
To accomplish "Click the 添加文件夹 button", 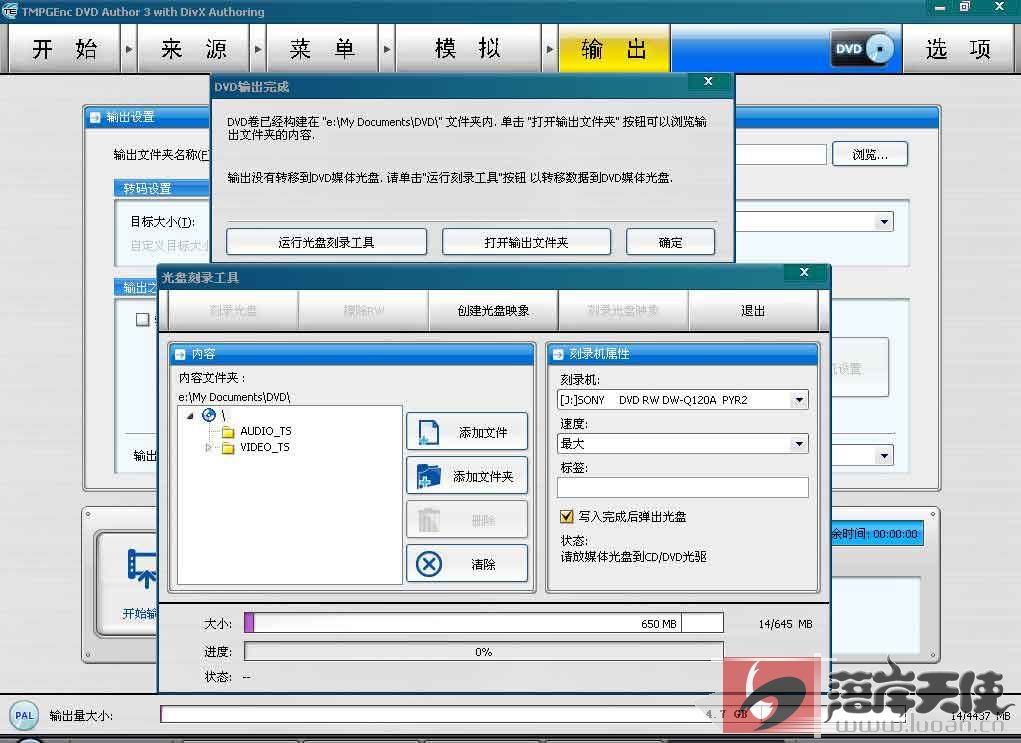I will [x=467, y=476].
